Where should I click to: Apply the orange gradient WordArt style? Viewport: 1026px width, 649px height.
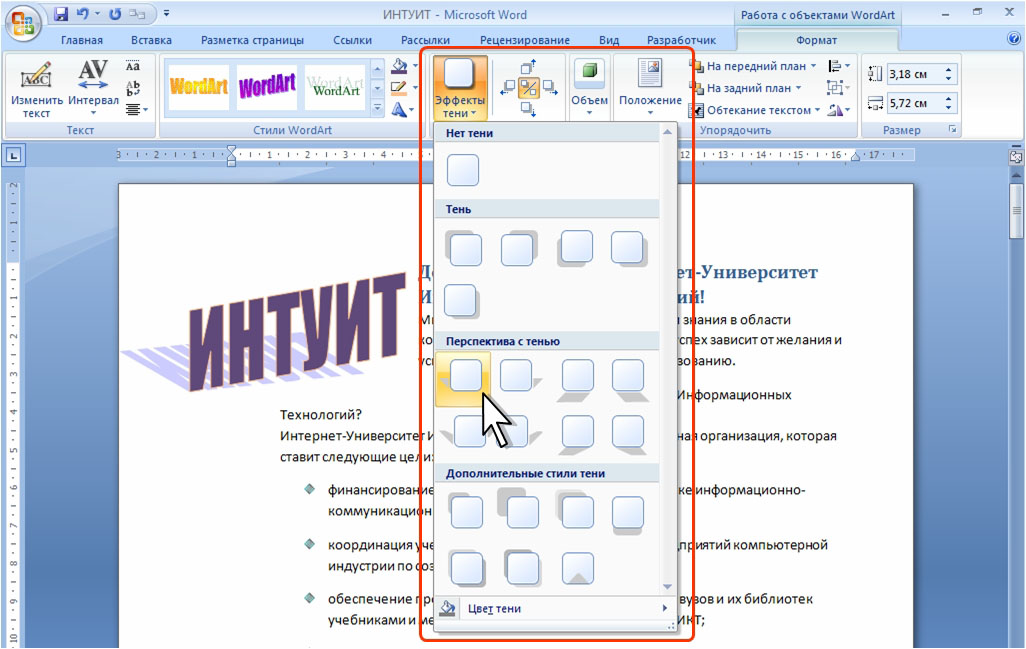tap(199, 86)
